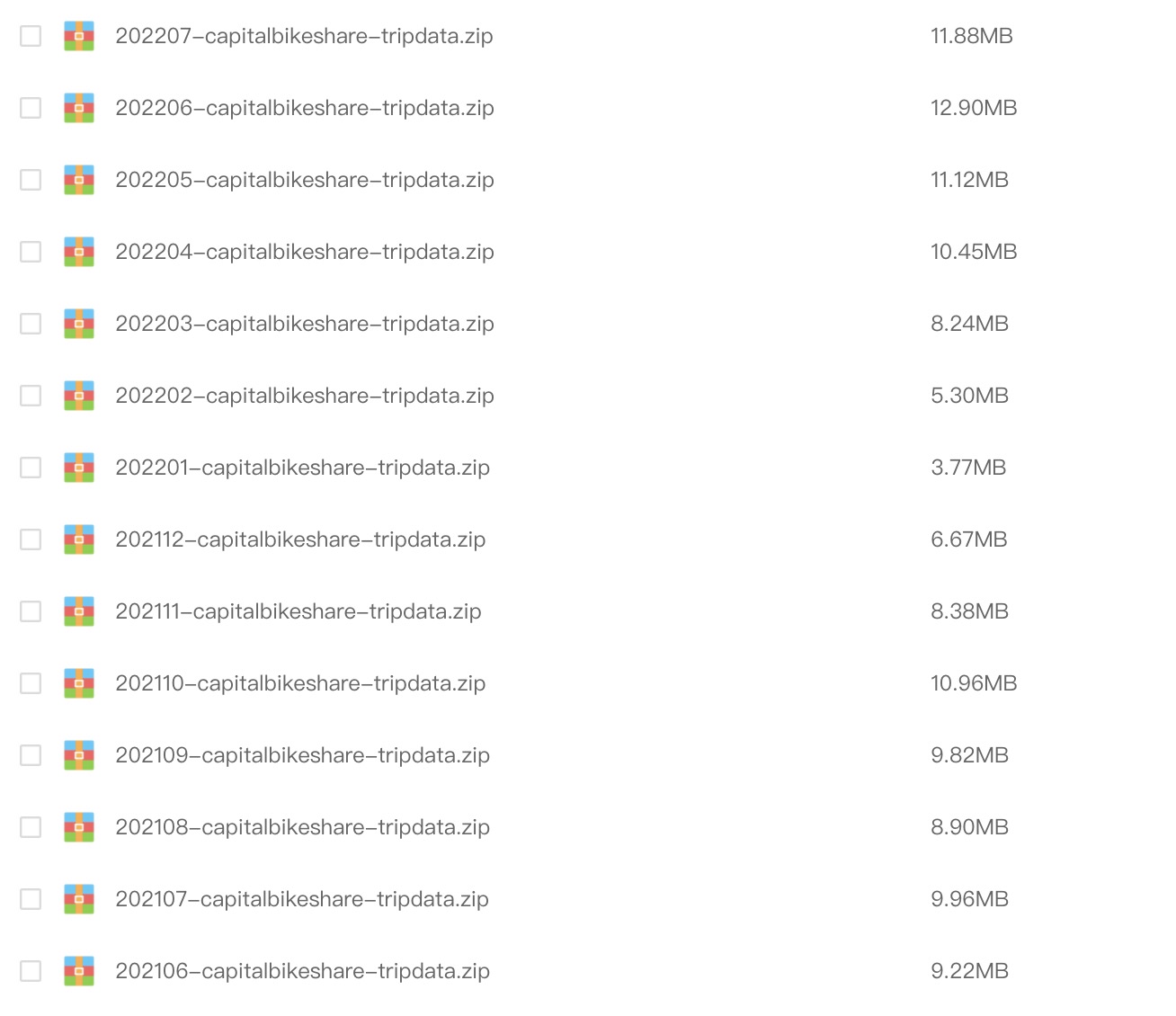Click zip icon for 202203-capitalbikeshare-tripdata.zip
Viewport: 1176px width, 1016px height.
[x=79, y=324]
